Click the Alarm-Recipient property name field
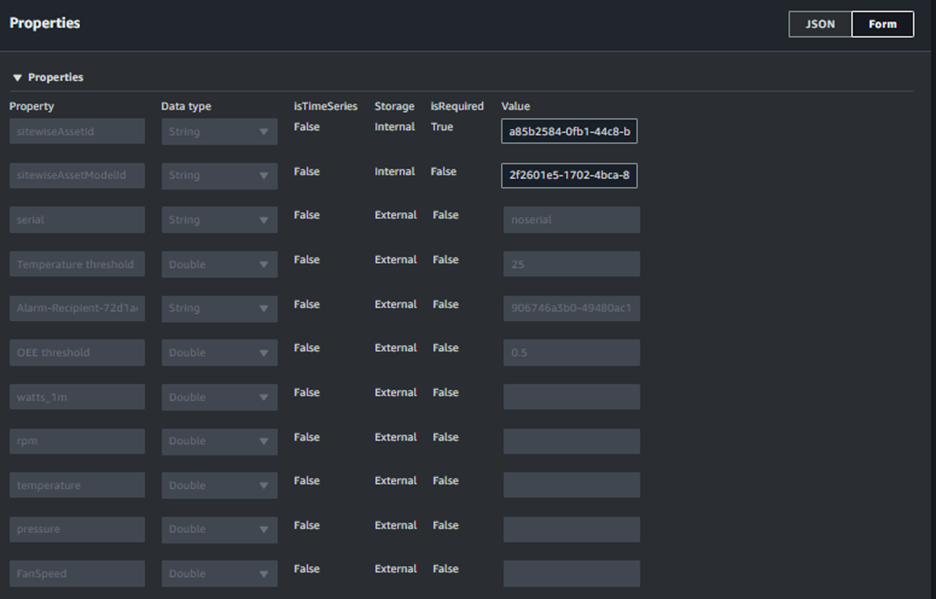The width and height of the screenshot is (936, 599). pyautogui.click(x=77, y=308)
